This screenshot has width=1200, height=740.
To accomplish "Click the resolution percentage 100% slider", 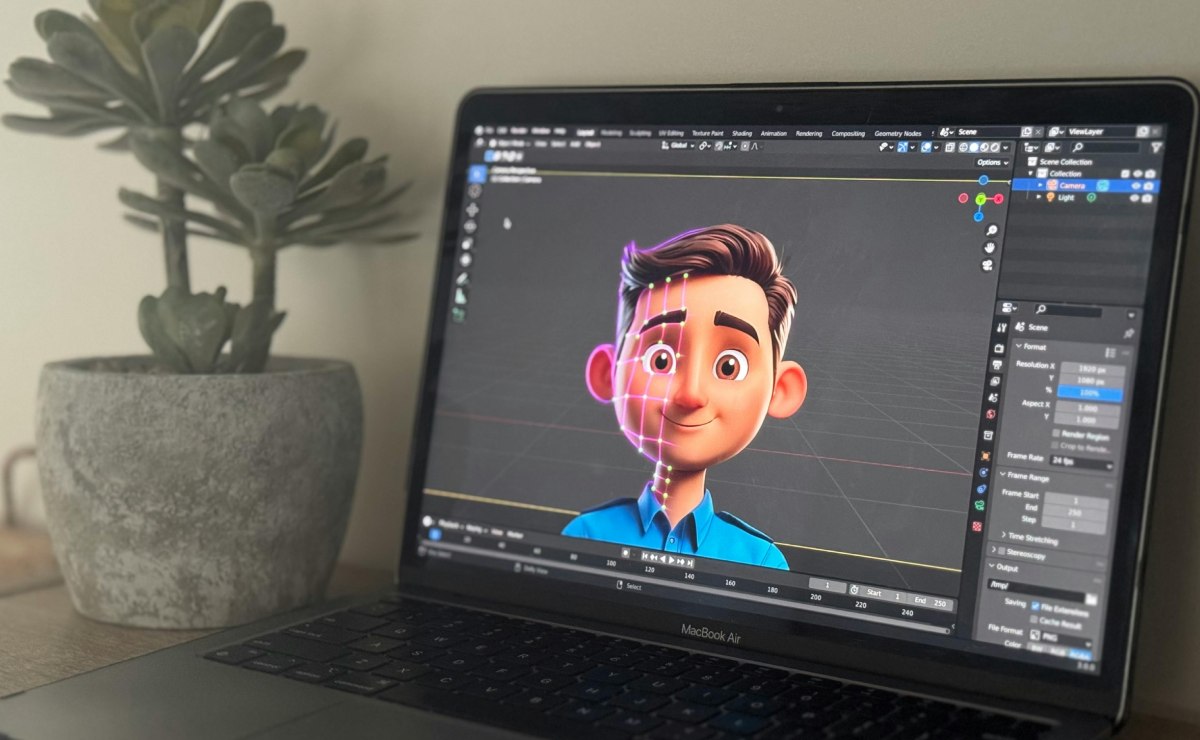I will click(1091, 394).
